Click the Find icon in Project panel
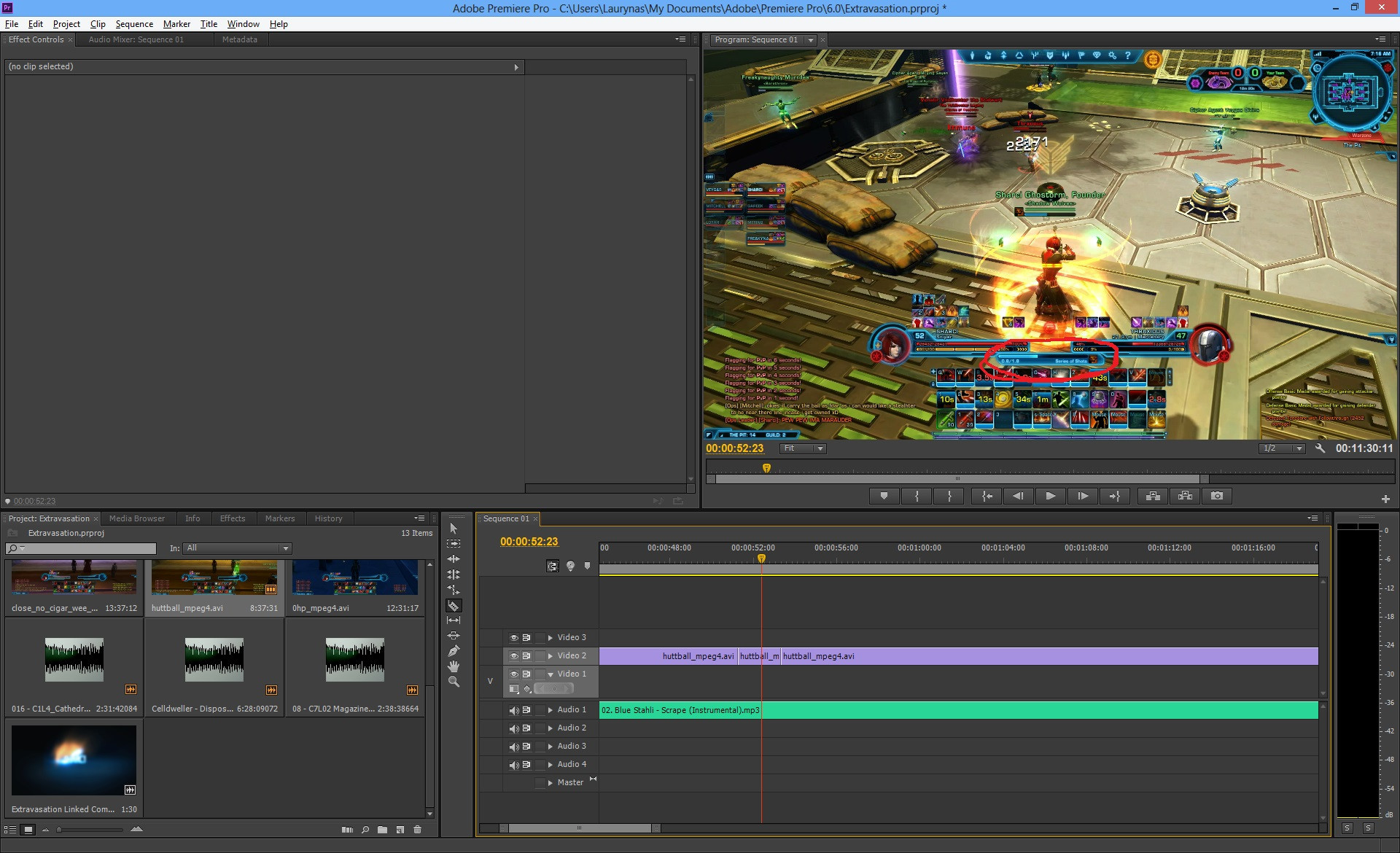Screen dimensions: 1400x853 [365, 830]
